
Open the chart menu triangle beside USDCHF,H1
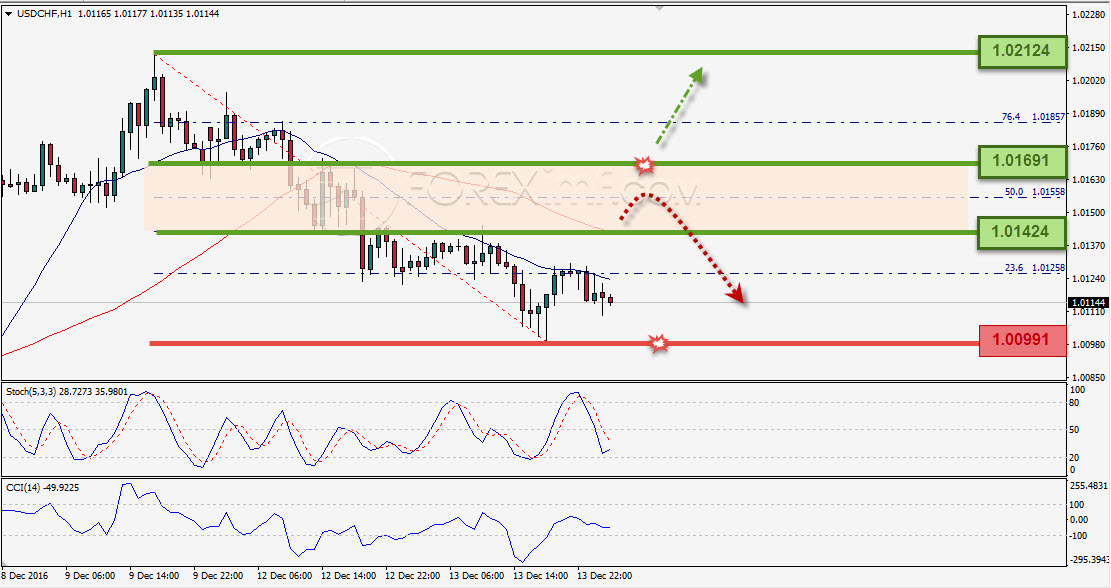[x=8, y=13]
